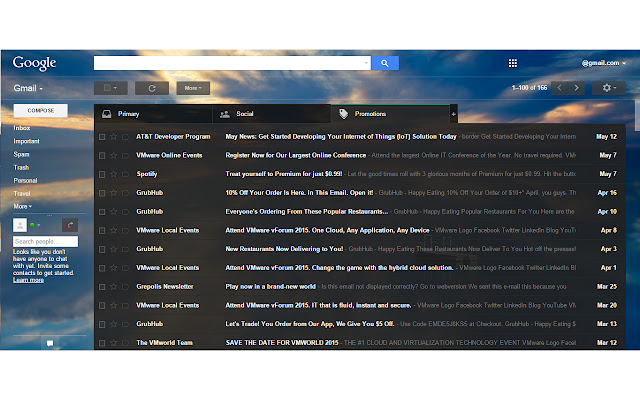
Task: Switch to the Primary tab
Action: 153,114
